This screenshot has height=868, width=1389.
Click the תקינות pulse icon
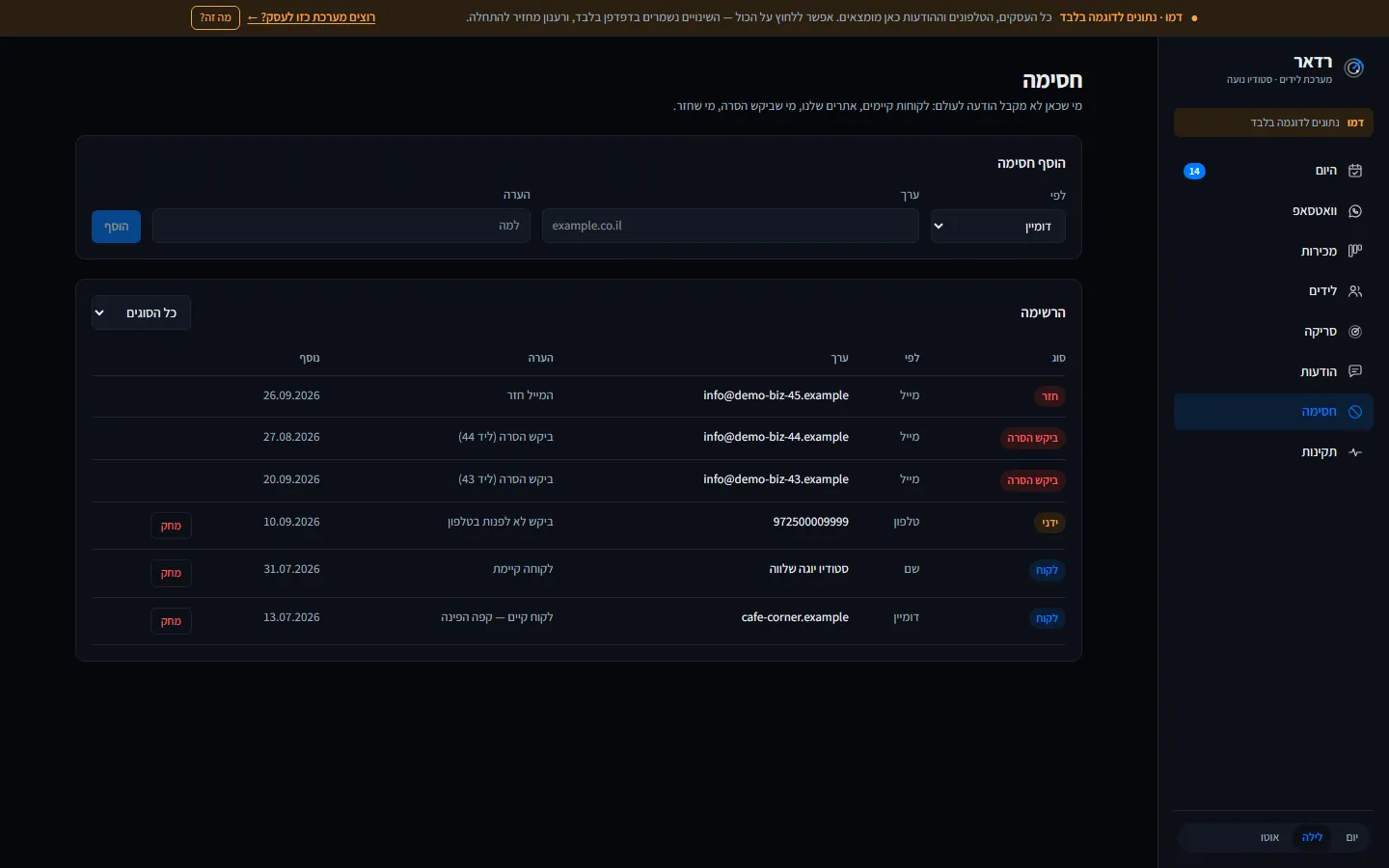coord(1355,452)
